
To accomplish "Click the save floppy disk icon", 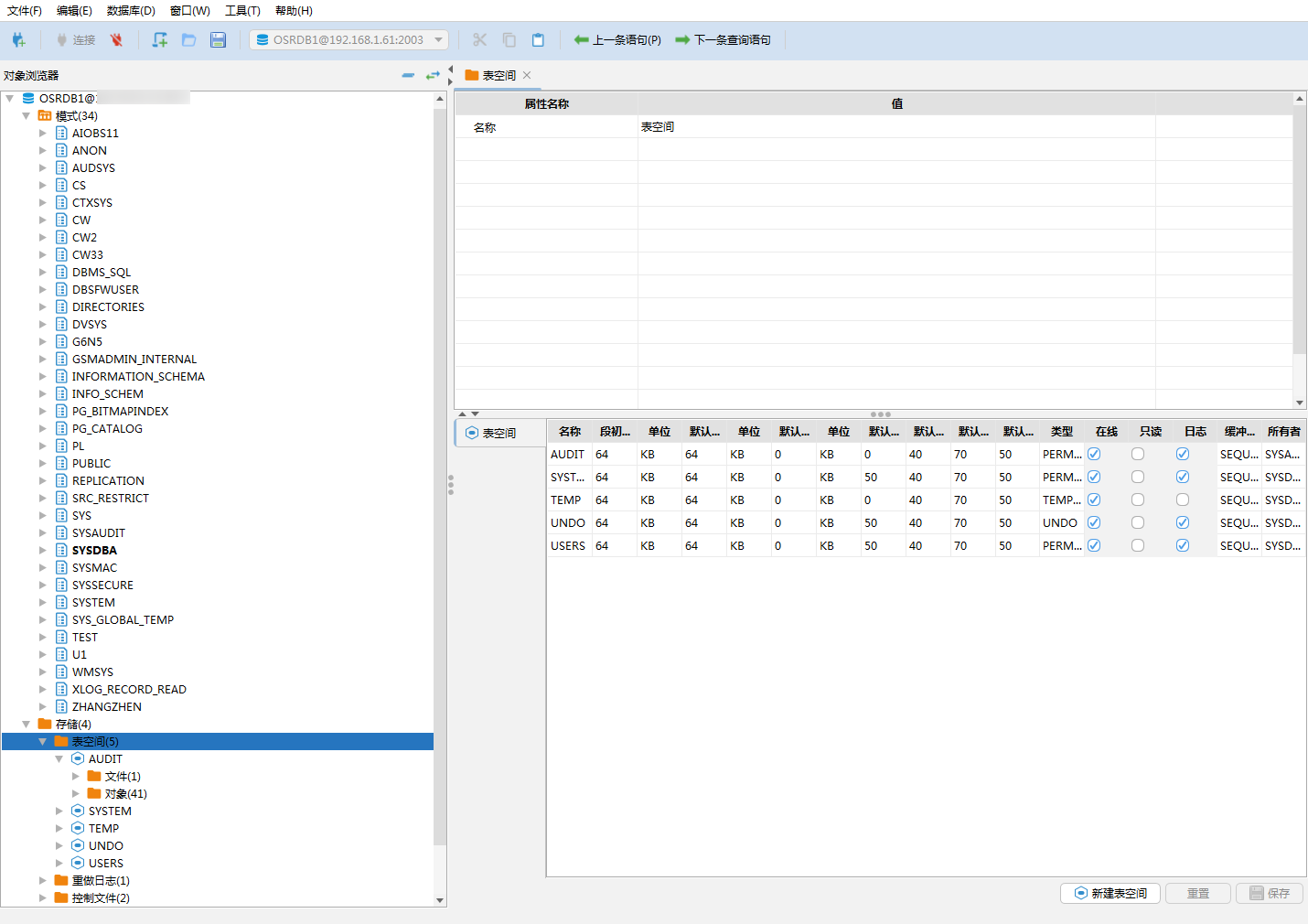I will (x=218, y=40).
